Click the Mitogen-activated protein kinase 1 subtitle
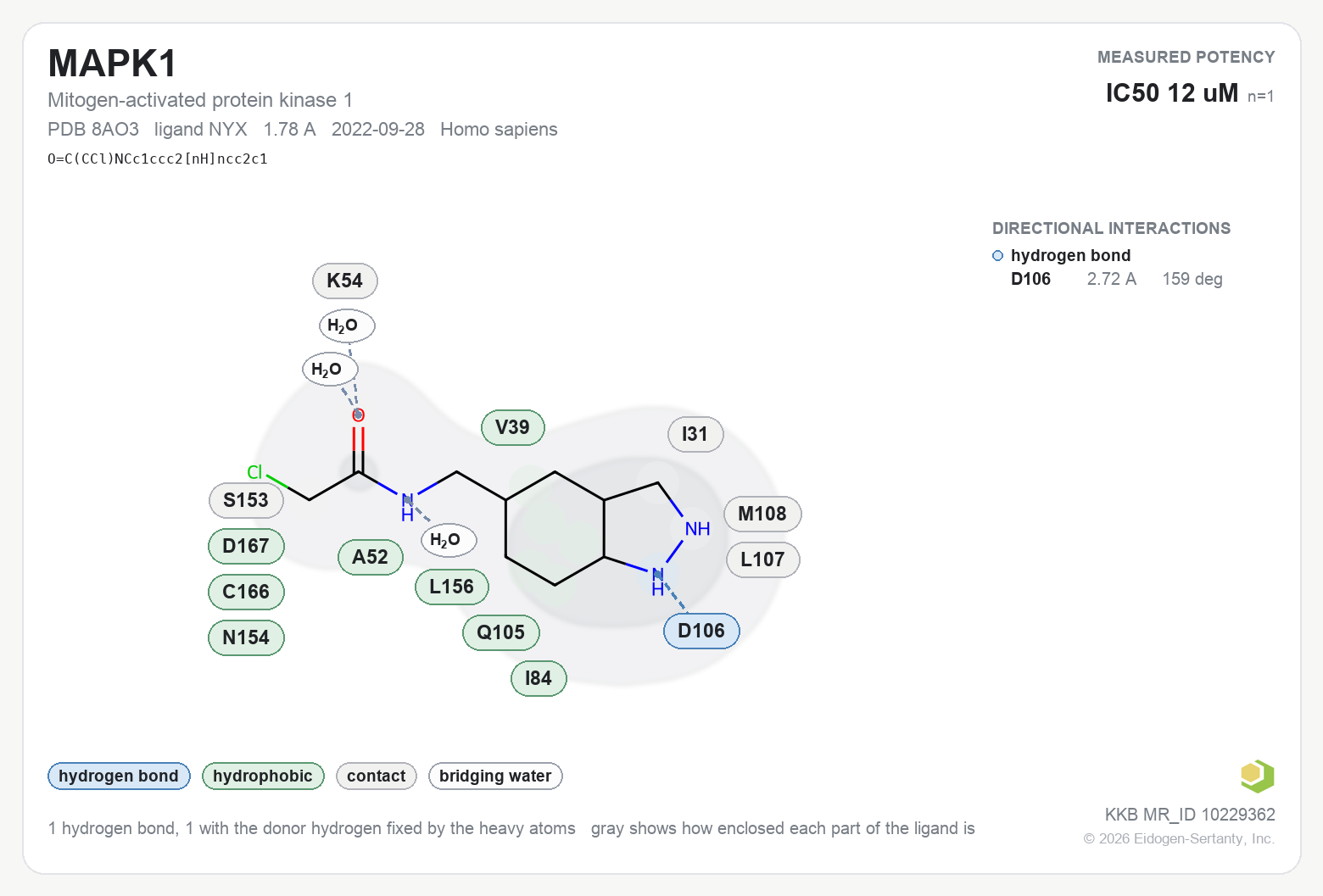 200,100
